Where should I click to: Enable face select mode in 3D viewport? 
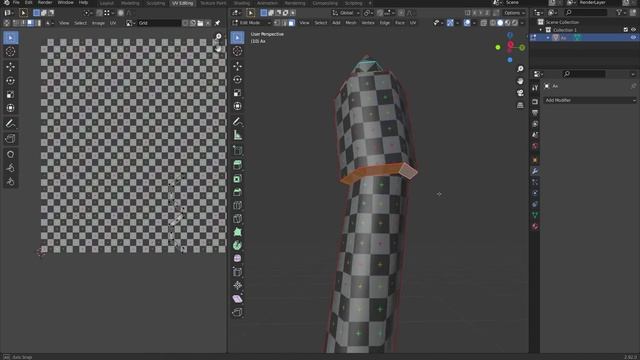[x=291, y=23]
